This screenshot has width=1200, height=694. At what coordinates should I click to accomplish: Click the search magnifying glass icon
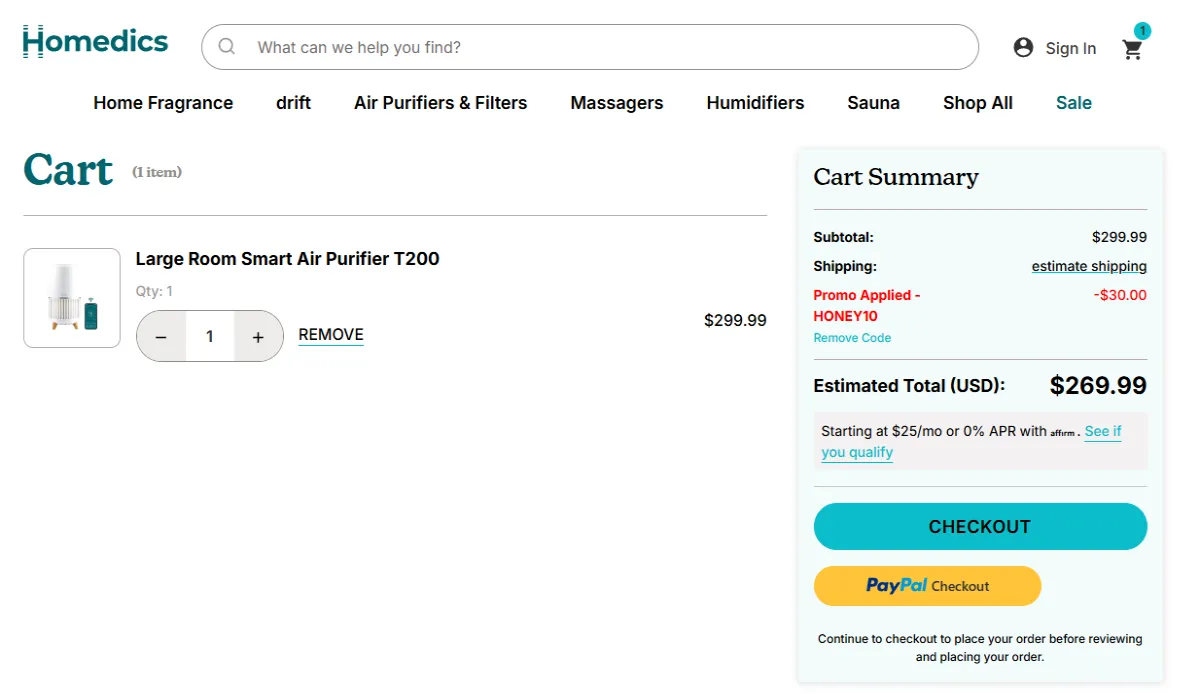[227, 46]
